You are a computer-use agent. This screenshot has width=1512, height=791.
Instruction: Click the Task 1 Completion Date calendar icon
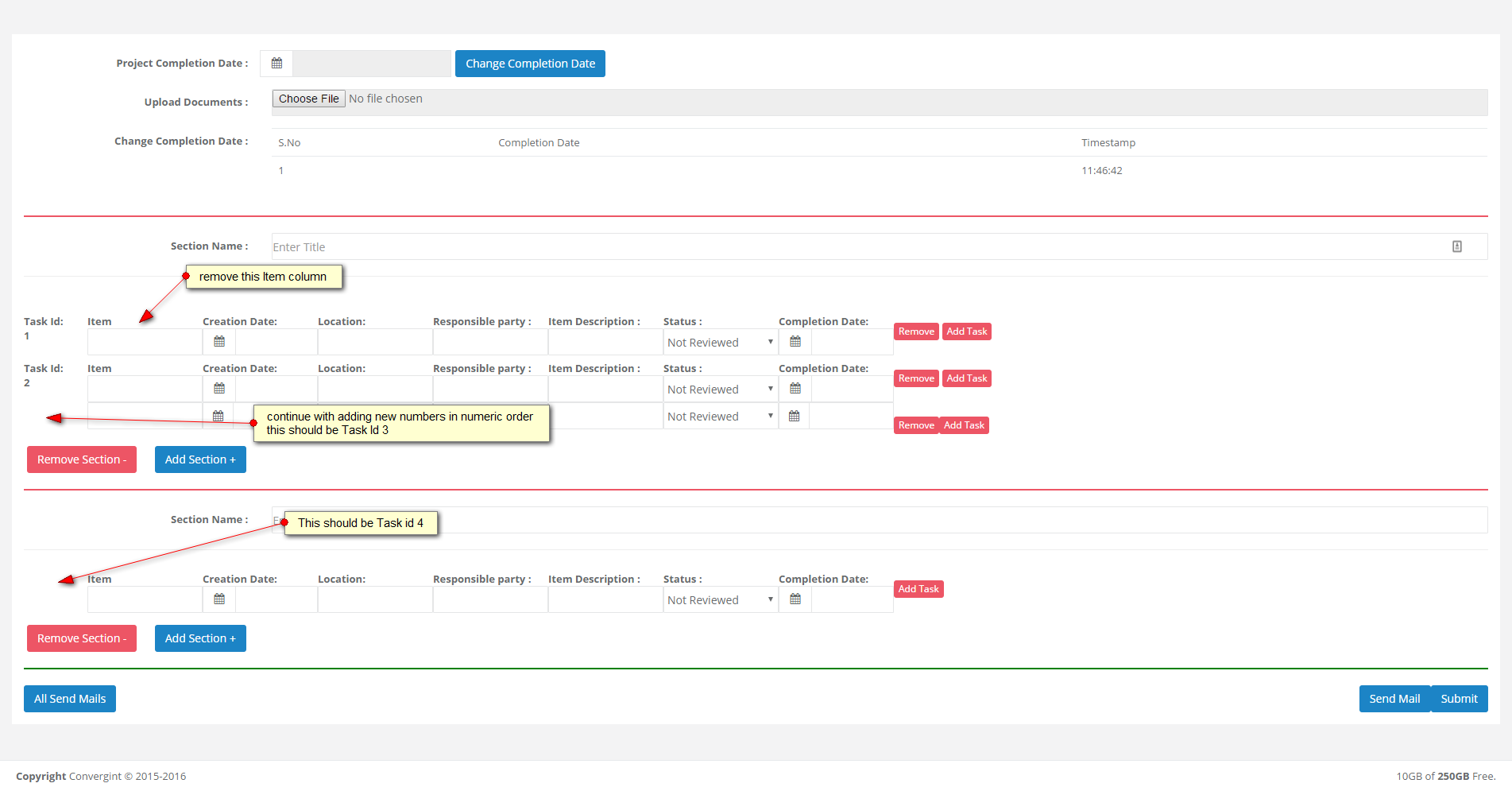[x=795, y=342]
